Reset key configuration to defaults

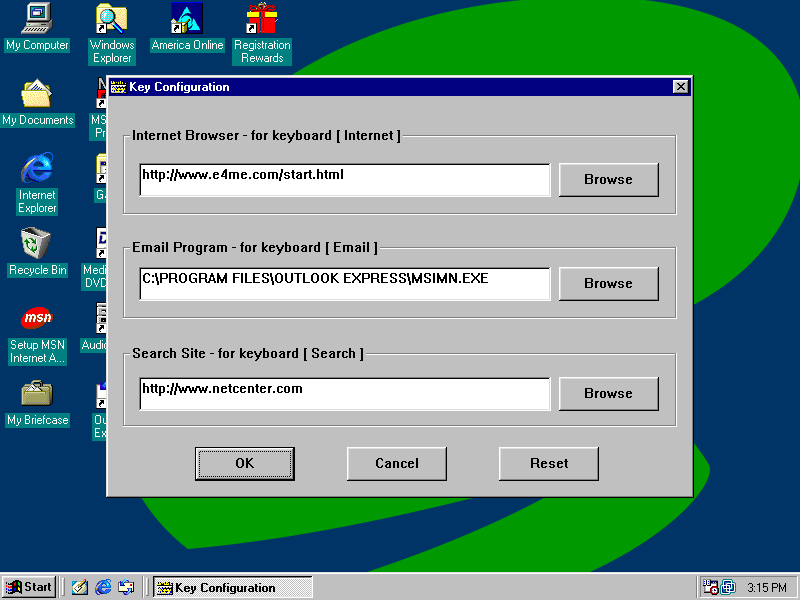[549, 464]
